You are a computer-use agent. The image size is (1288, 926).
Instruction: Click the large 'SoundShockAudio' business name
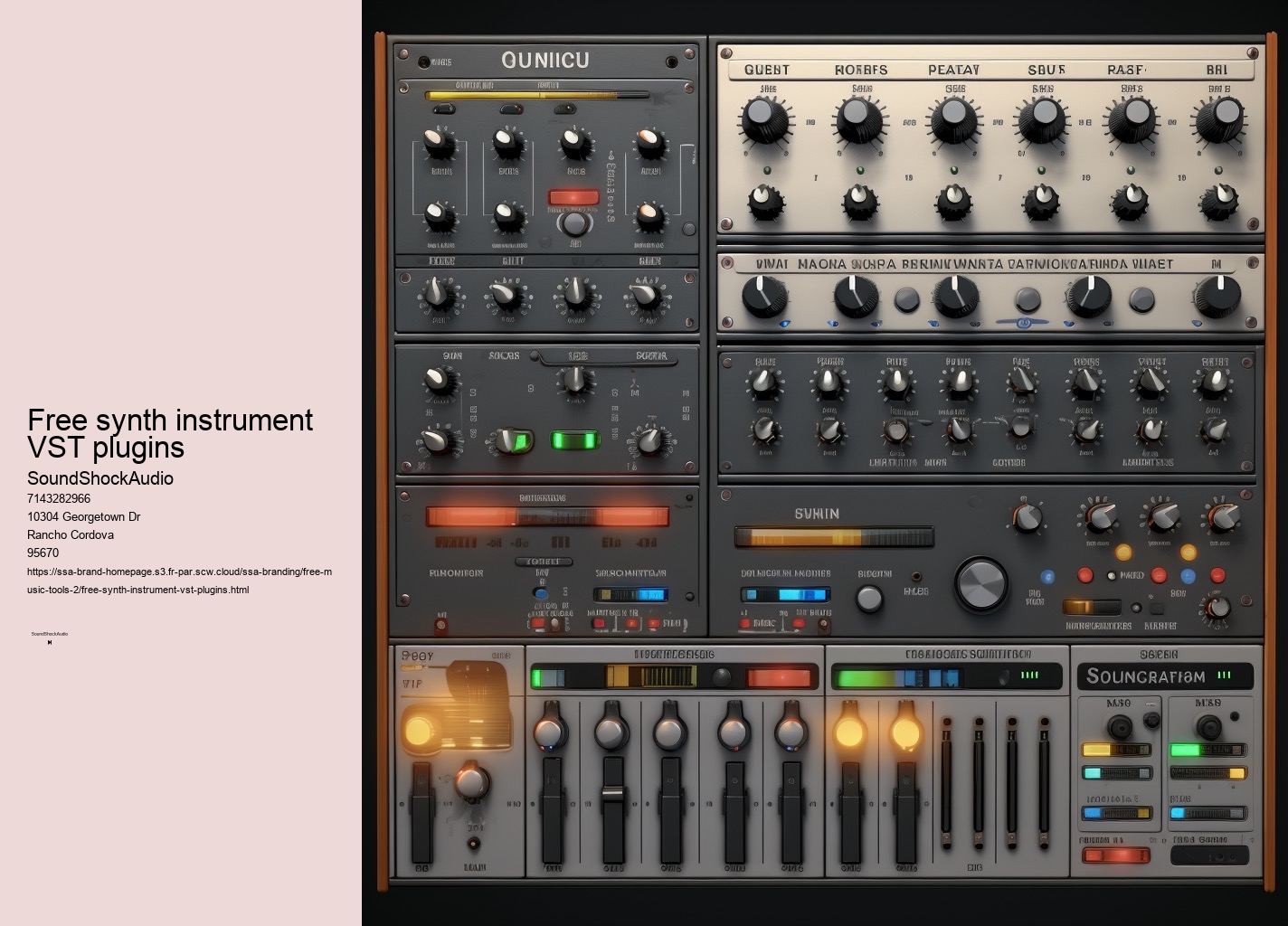tap(100, 478)
